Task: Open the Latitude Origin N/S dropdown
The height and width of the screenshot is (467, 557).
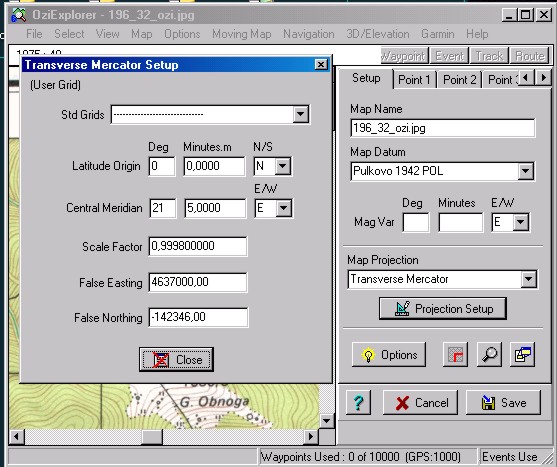Action: 283,166
